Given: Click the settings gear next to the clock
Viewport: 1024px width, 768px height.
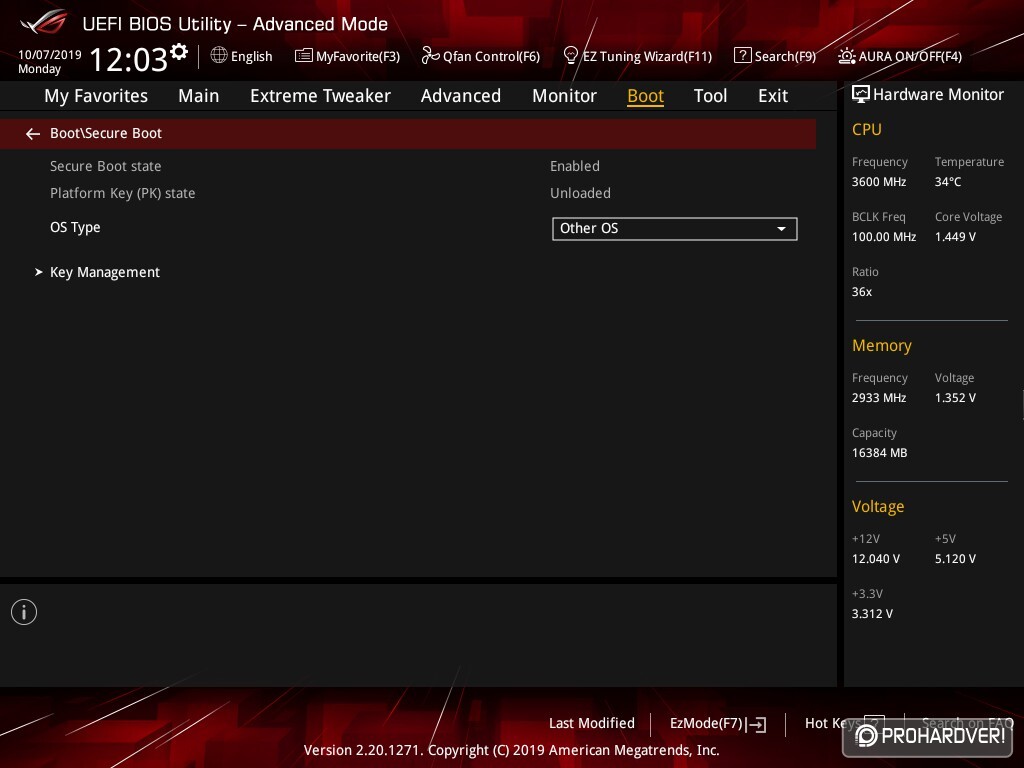Looking at the screenshot, I should [179, 51].
